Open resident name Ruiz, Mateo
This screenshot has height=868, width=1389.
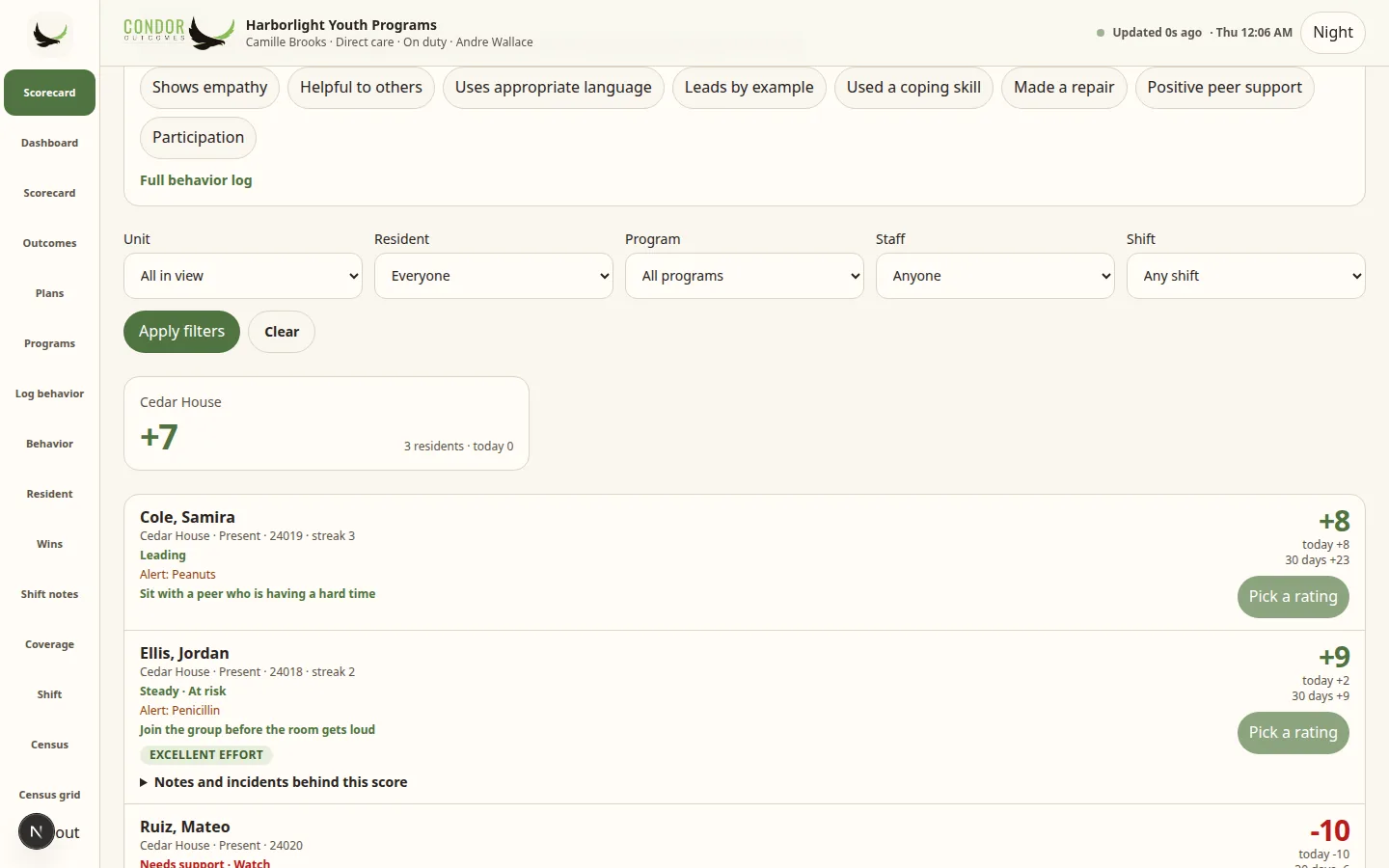tap(185, 827)
